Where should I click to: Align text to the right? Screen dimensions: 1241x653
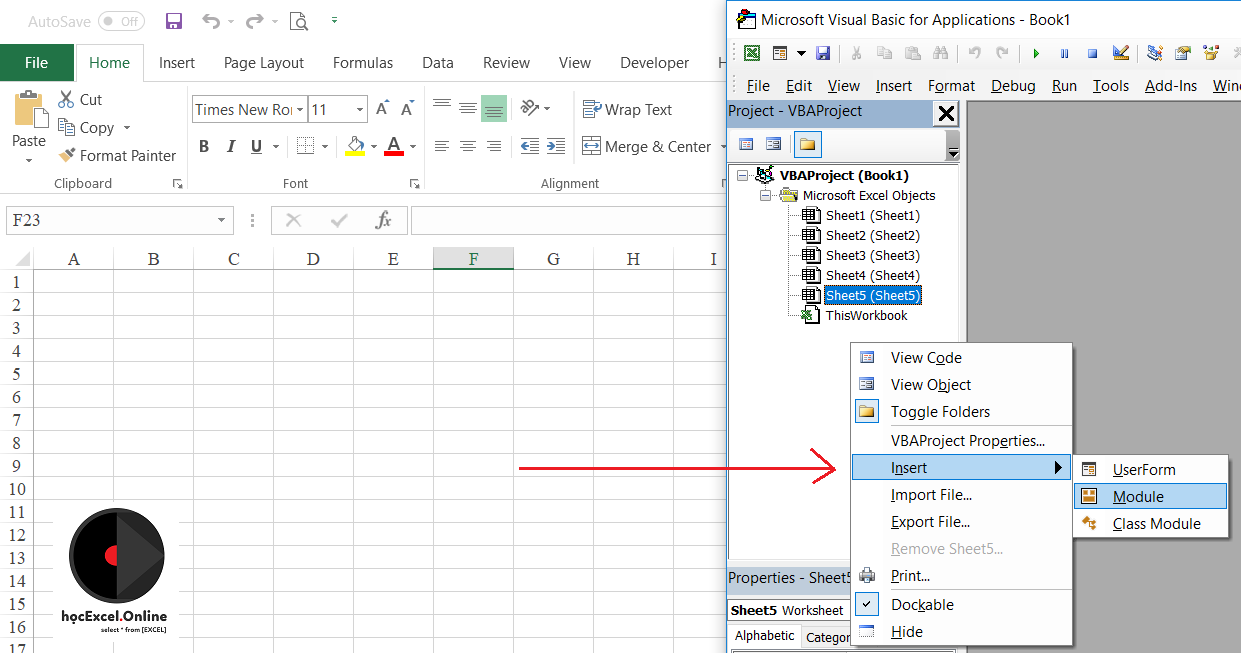tap(494, 146)
